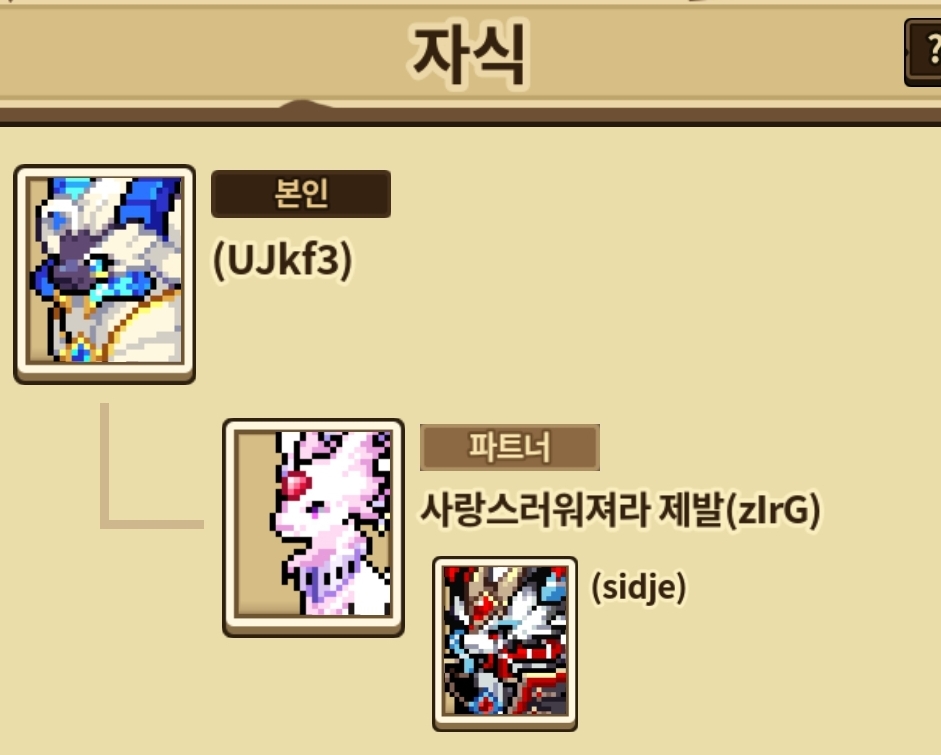This screenshot has height=755, width=941.
Task: Select the 사랑스러워져라 제발(zIrG) partner name
Action: coord(621,510)
